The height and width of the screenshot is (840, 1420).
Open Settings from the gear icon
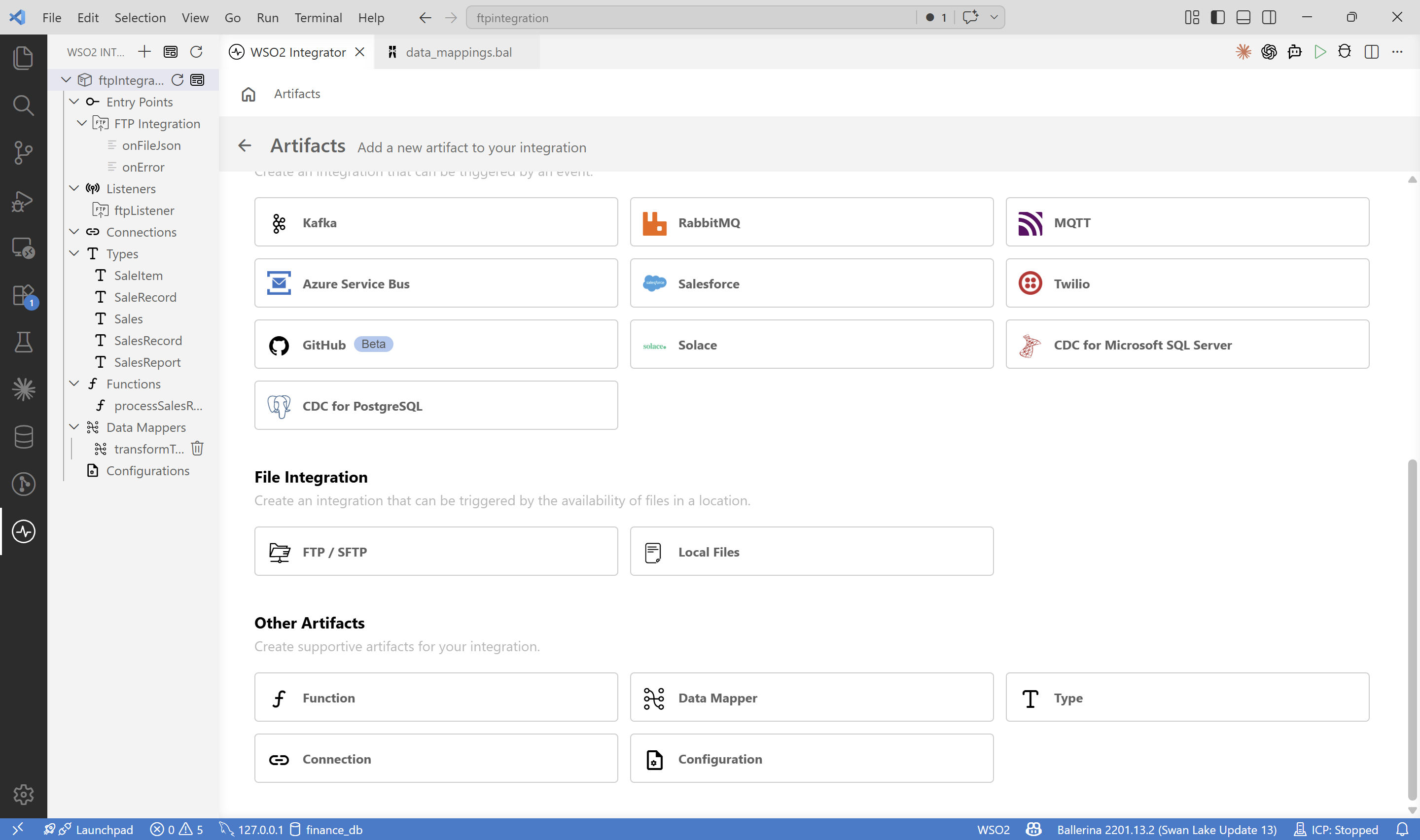tap(23, 795)
